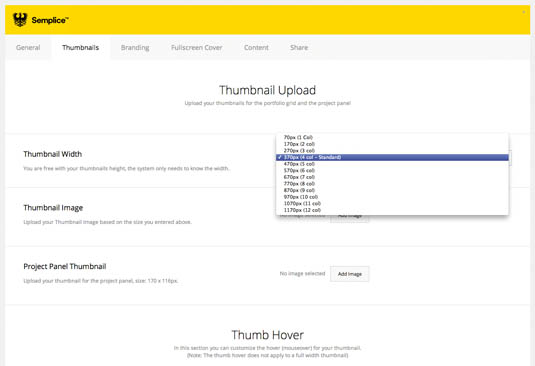The height and width of the screenshot is (366, 535).
Task: Close the panel with the X icon
Action: tap(523, 12)
